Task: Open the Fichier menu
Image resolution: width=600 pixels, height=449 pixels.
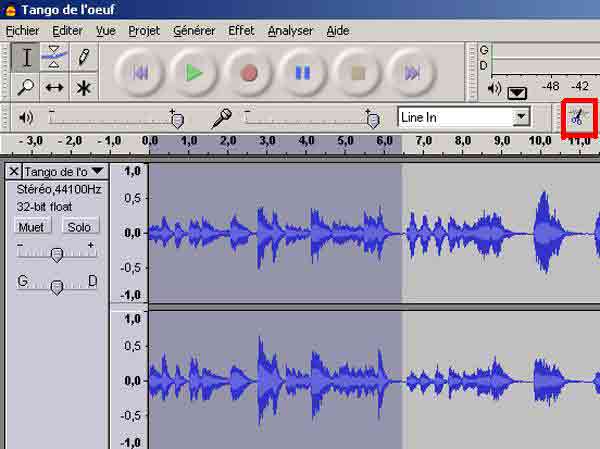Action: point(23,31)
